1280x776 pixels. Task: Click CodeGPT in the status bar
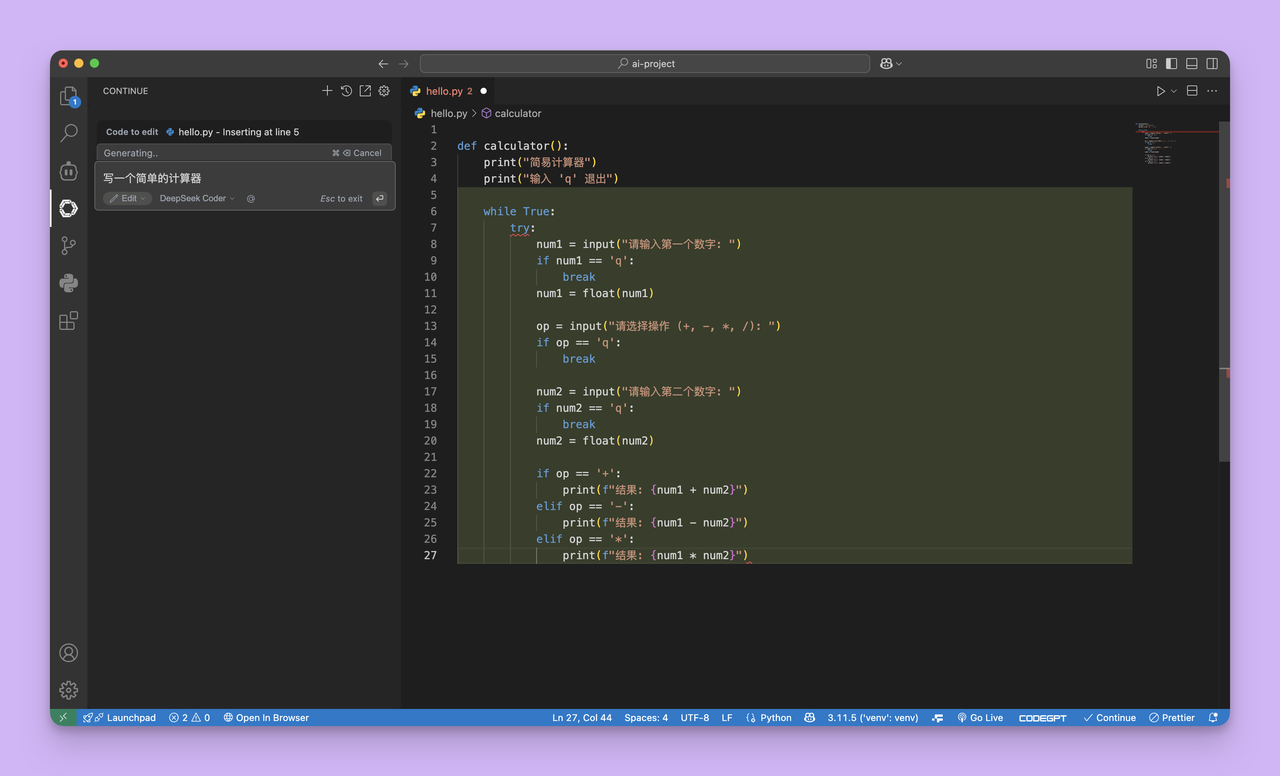coord(1042,718)
